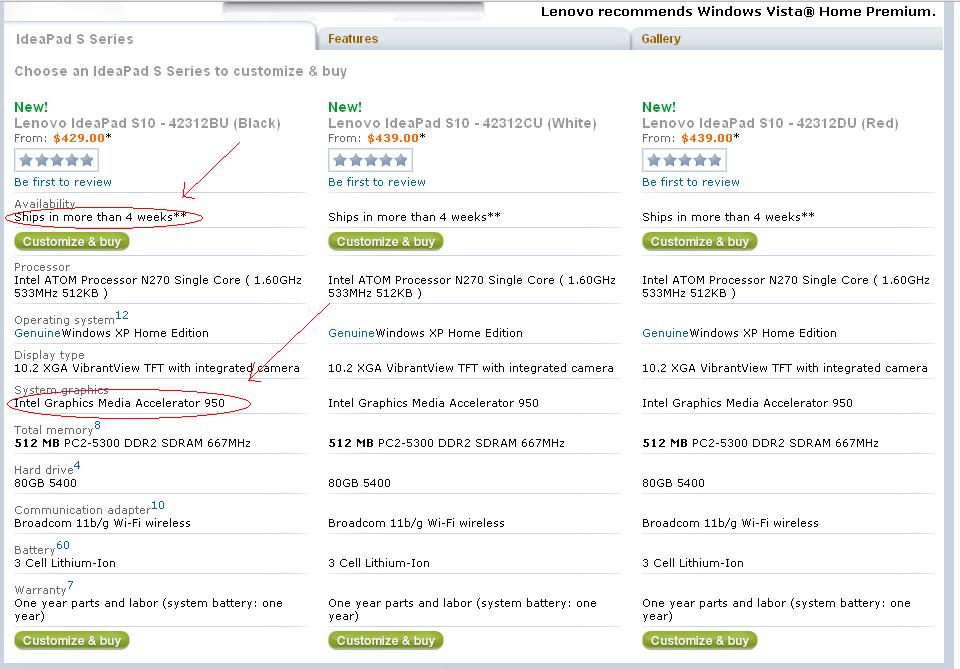Click '512 MB PC2-5300 DDR2' in White column
The height and width of the screenshot is (669, 960).
446,443
